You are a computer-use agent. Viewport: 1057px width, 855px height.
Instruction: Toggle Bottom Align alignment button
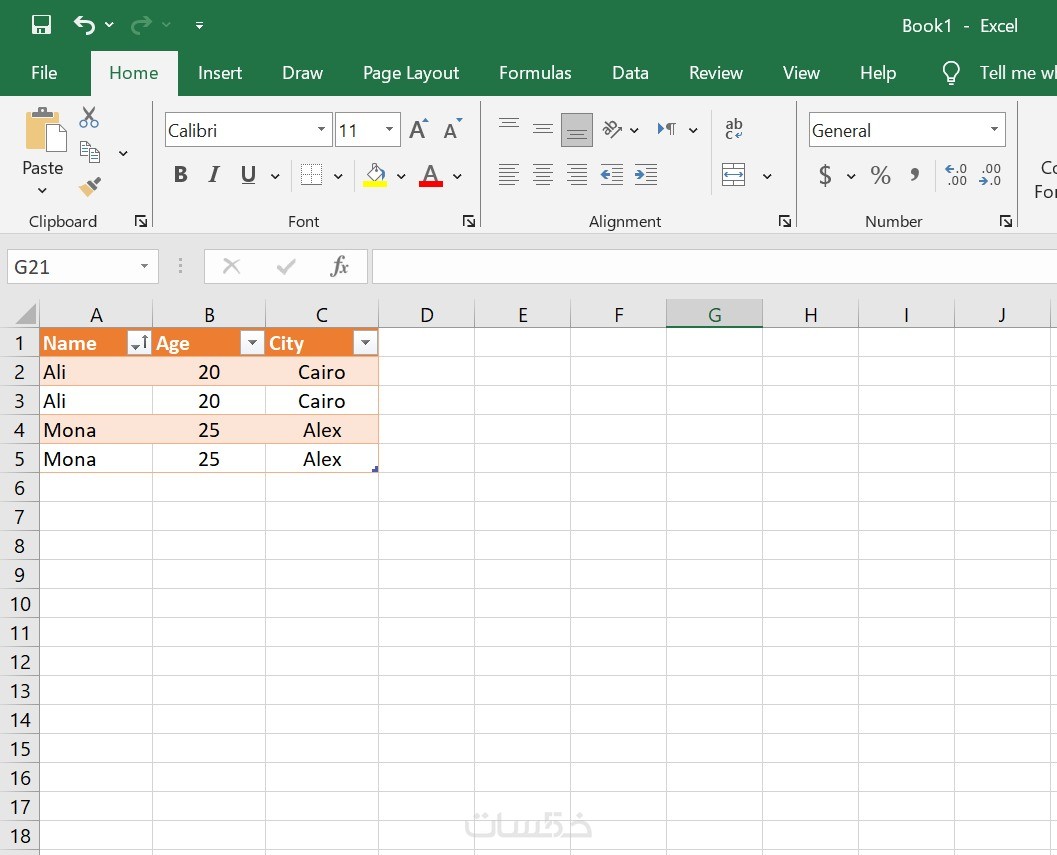pyautogui.click(x=576, y=129)
